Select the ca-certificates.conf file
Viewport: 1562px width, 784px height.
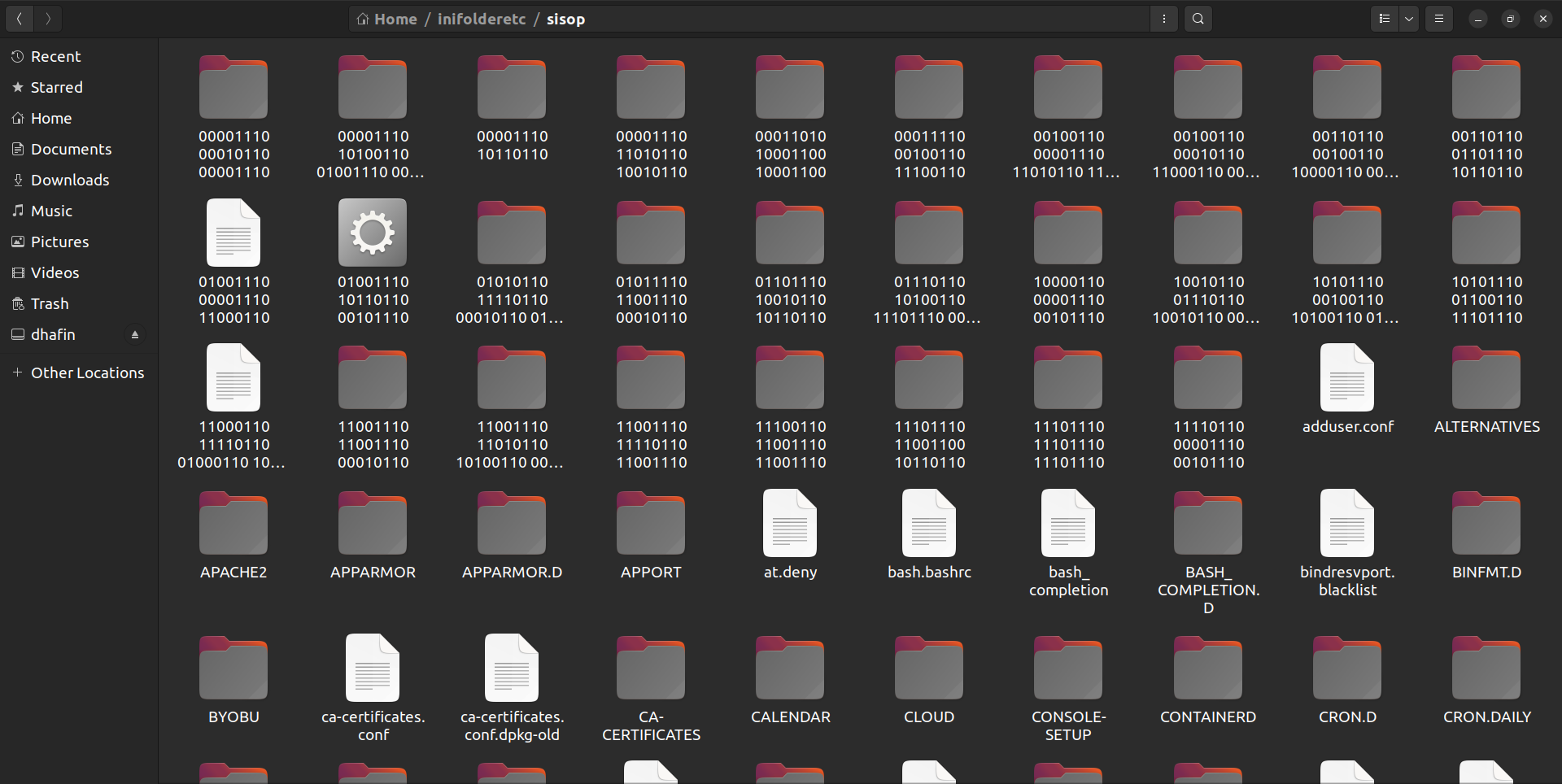(373, 689)
